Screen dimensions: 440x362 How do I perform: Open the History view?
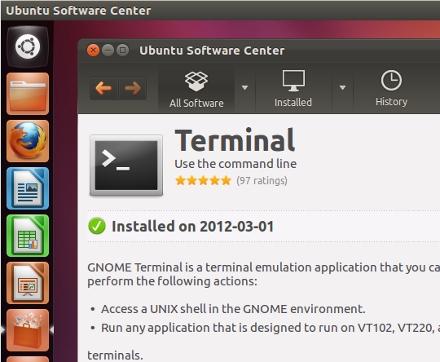click(x=391, y=88)
